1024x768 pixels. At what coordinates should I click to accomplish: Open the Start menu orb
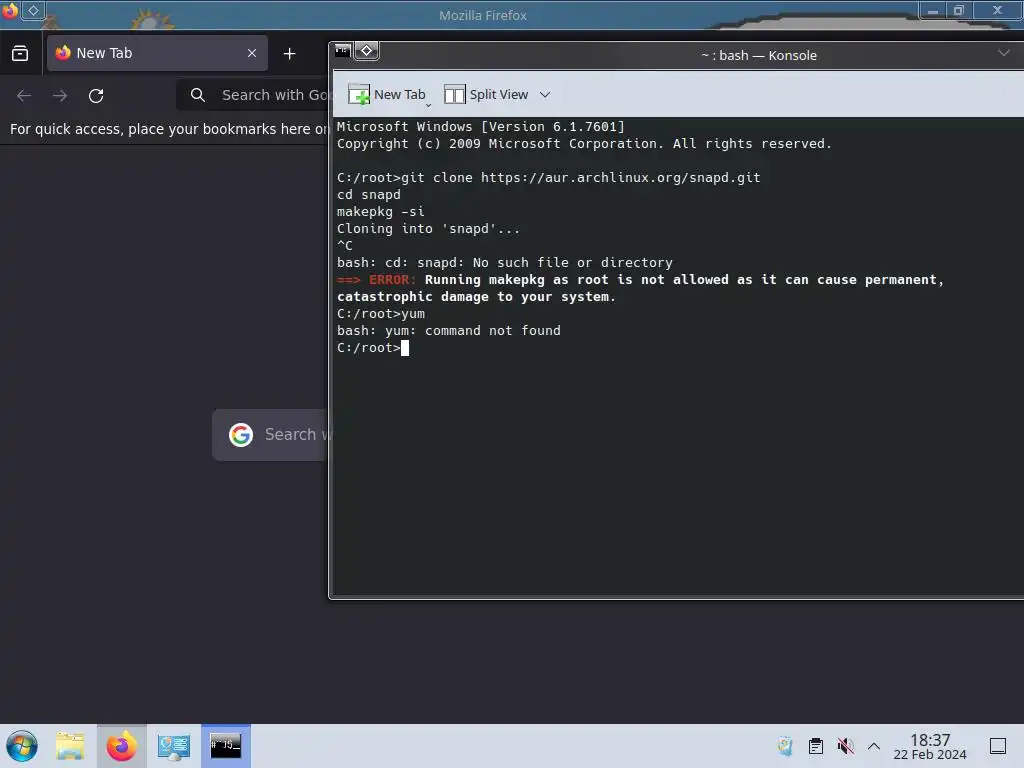[22, 746]
